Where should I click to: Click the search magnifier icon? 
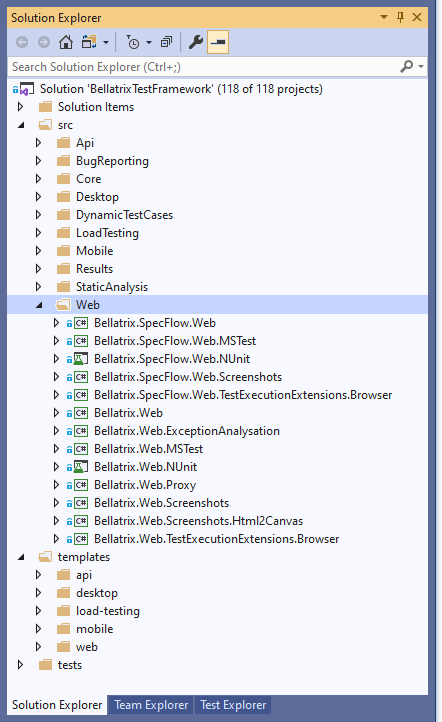coord(407,66)
